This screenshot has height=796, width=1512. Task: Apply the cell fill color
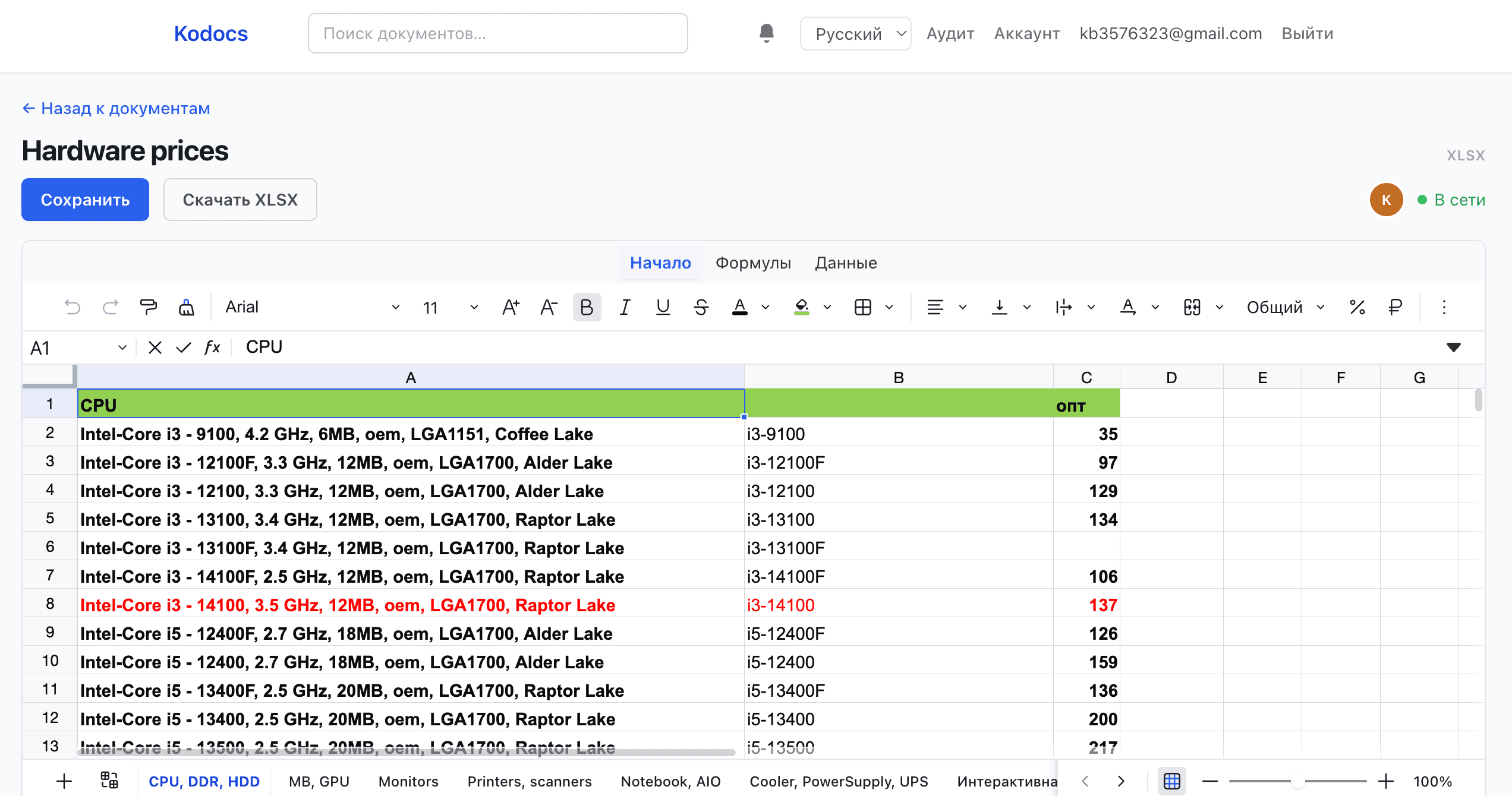point(802,307)
